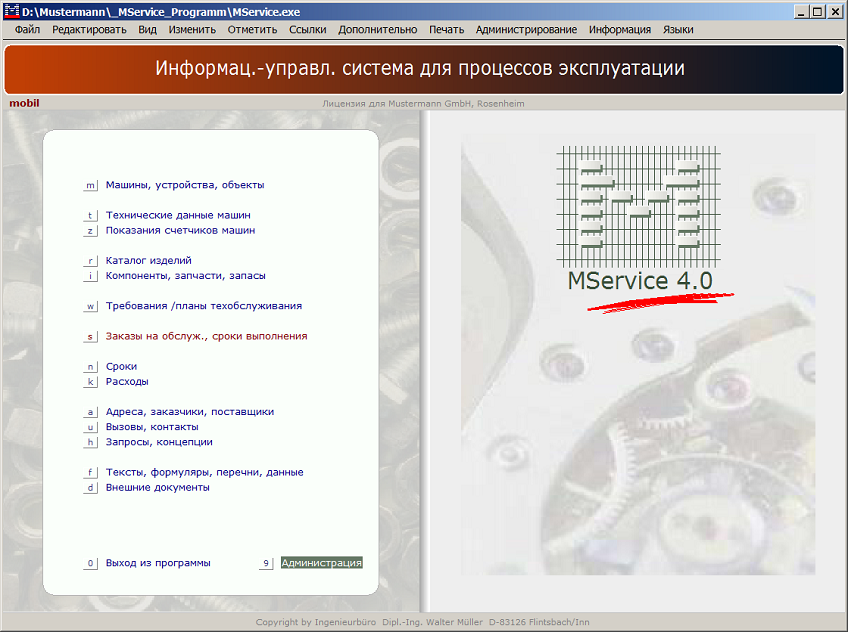Open the Файл menu
848x632 pixels.
point(28,30)
